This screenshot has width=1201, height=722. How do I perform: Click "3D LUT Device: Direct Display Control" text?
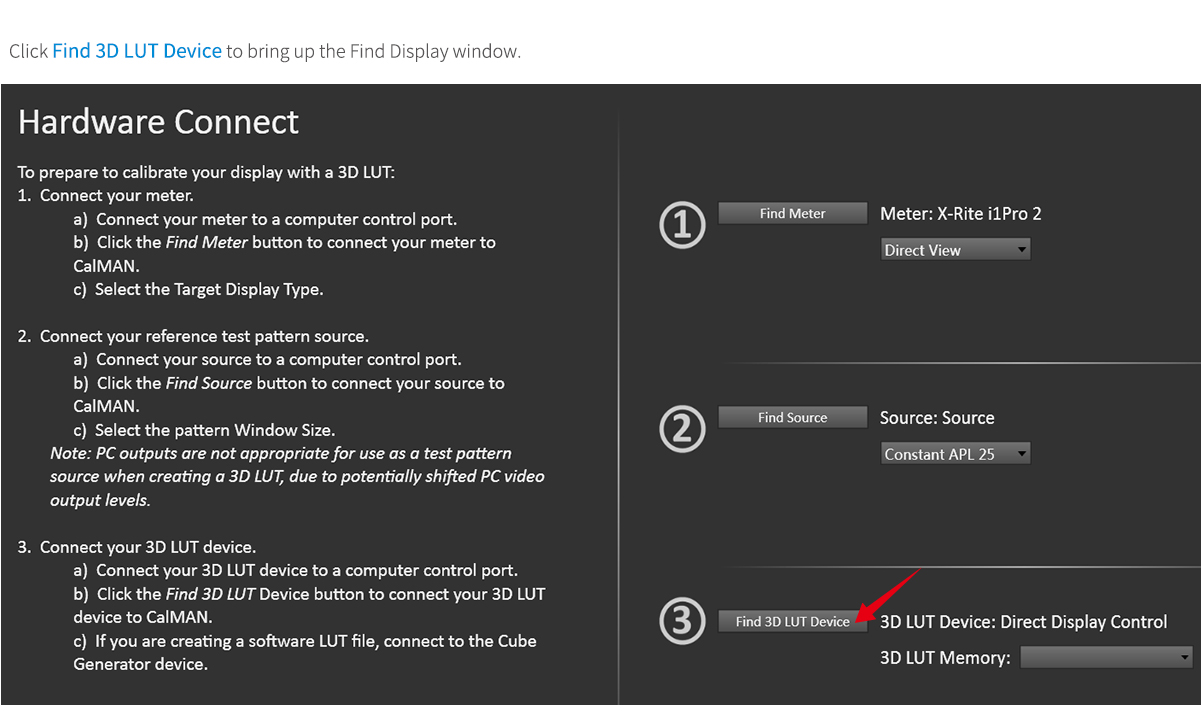click(1023, 622)
